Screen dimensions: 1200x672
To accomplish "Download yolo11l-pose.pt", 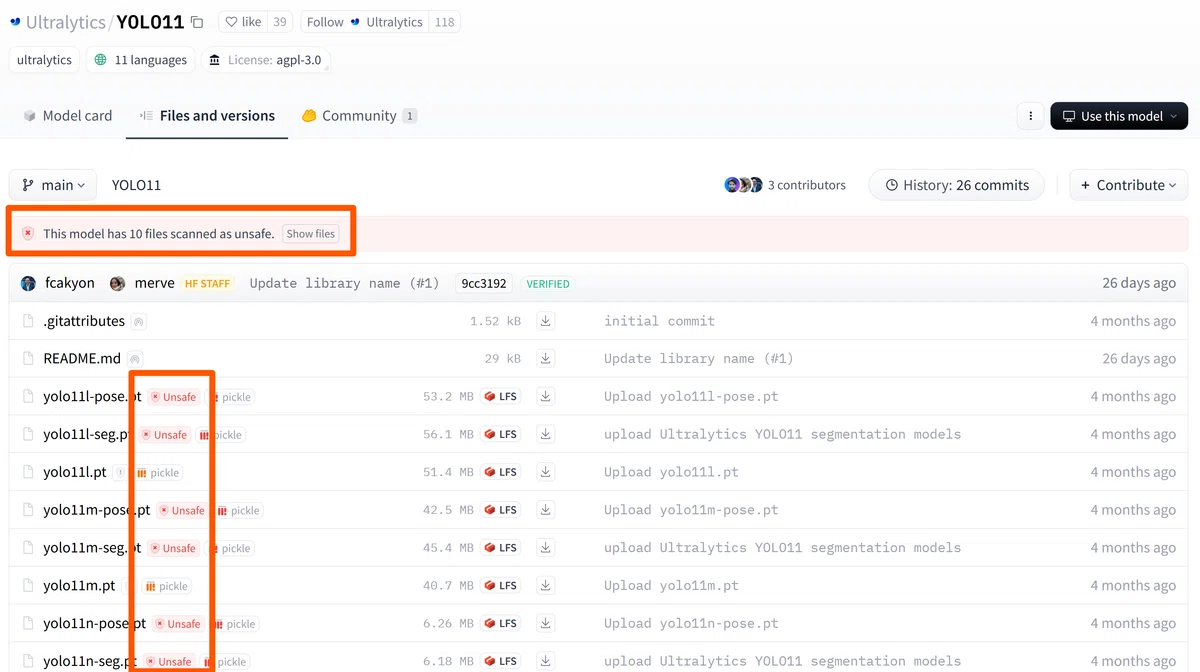I will click(546, 396).
